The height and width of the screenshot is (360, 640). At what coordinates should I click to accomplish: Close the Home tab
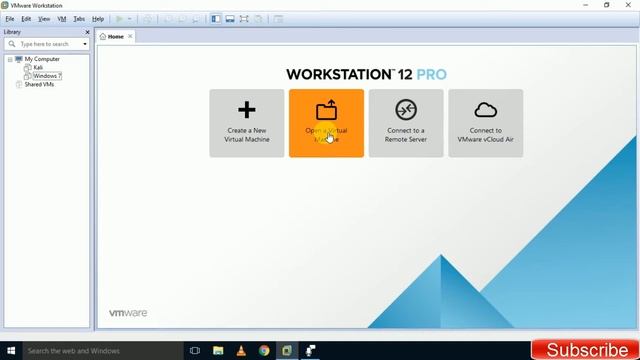tap(130, 36)
